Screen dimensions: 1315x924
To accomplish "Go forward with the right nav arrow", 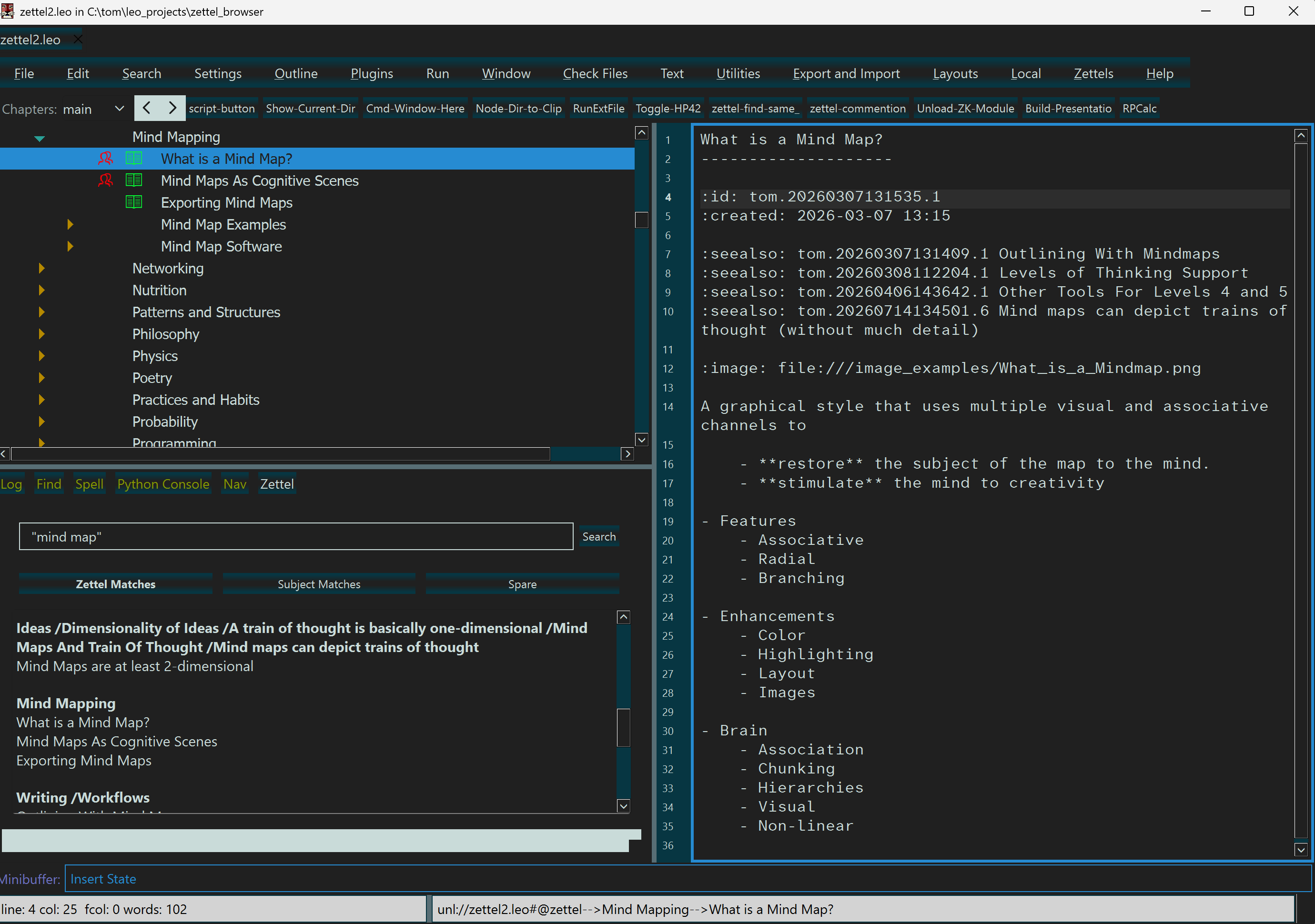I will click(172, 108).
